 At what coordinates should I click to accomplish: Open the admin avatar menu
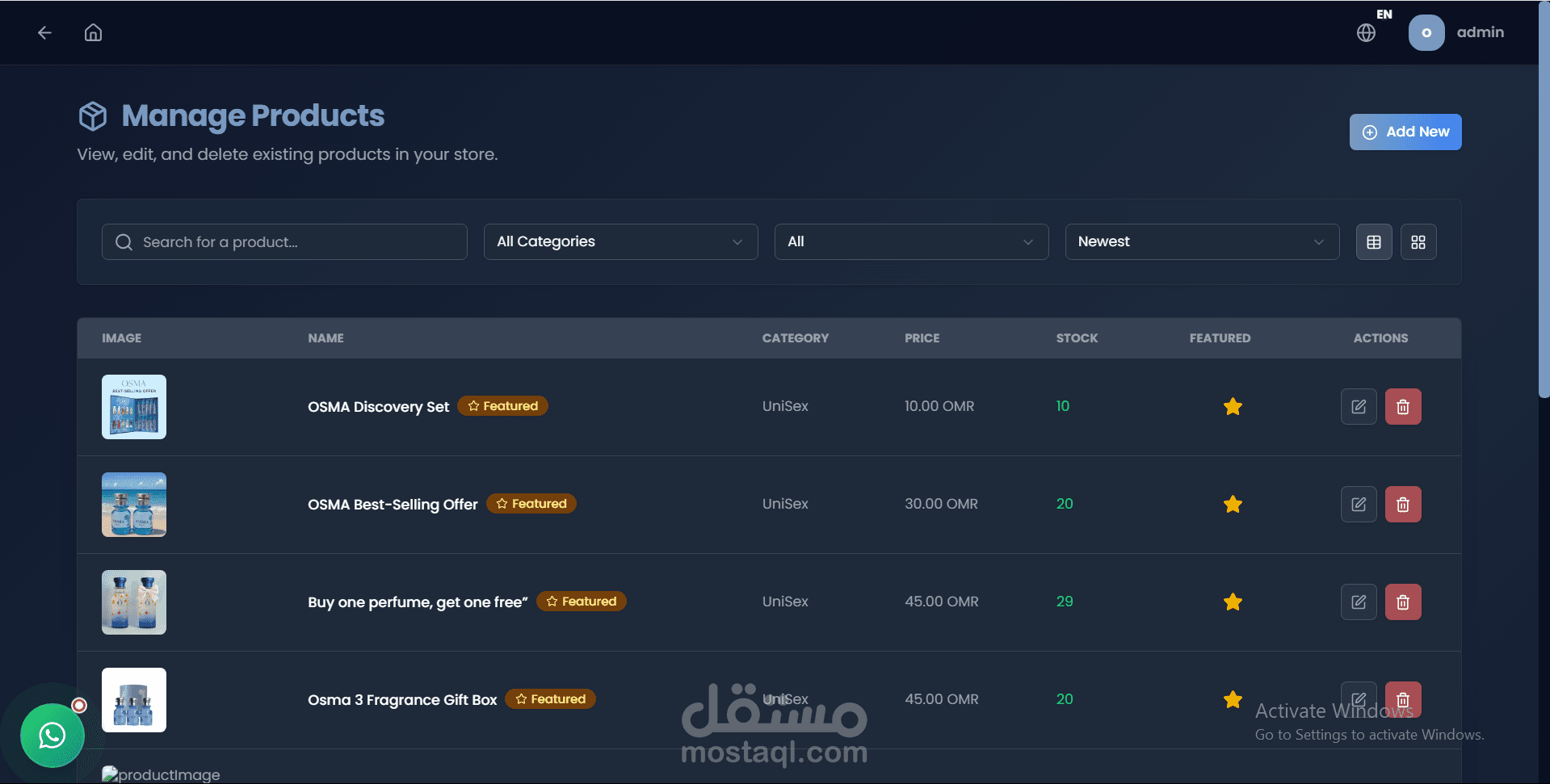[1426, 32]
